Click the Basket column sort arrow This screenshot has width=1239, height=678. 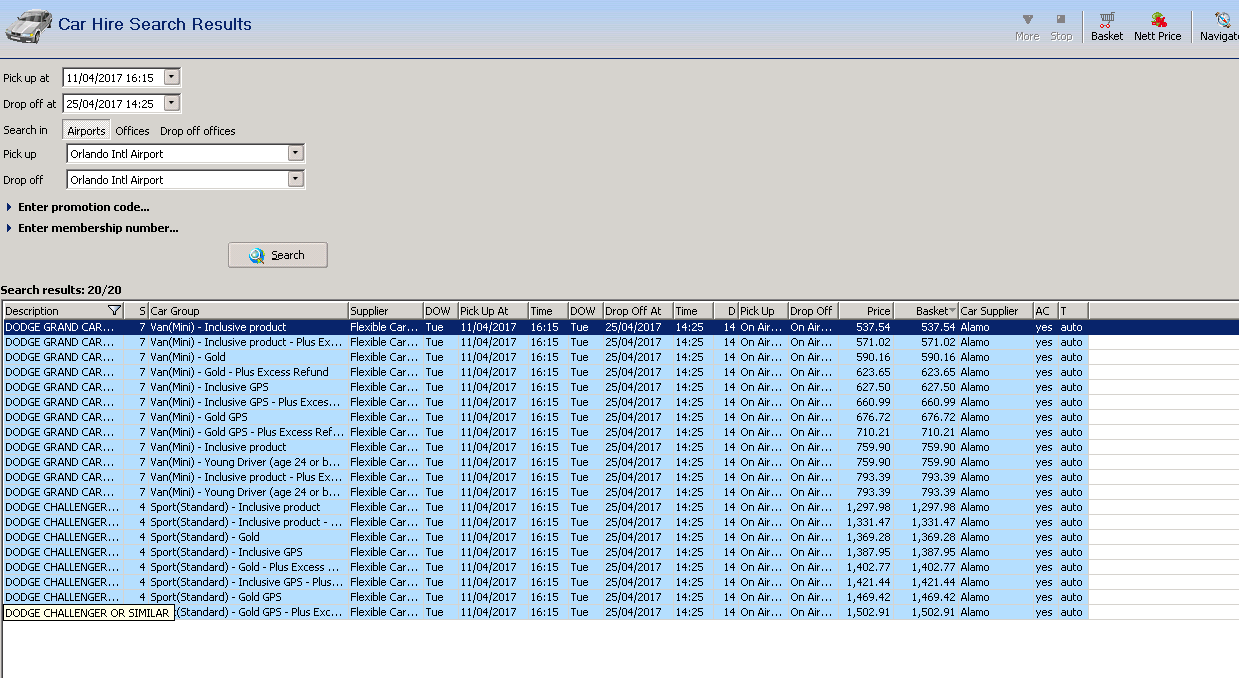(951, 311)
